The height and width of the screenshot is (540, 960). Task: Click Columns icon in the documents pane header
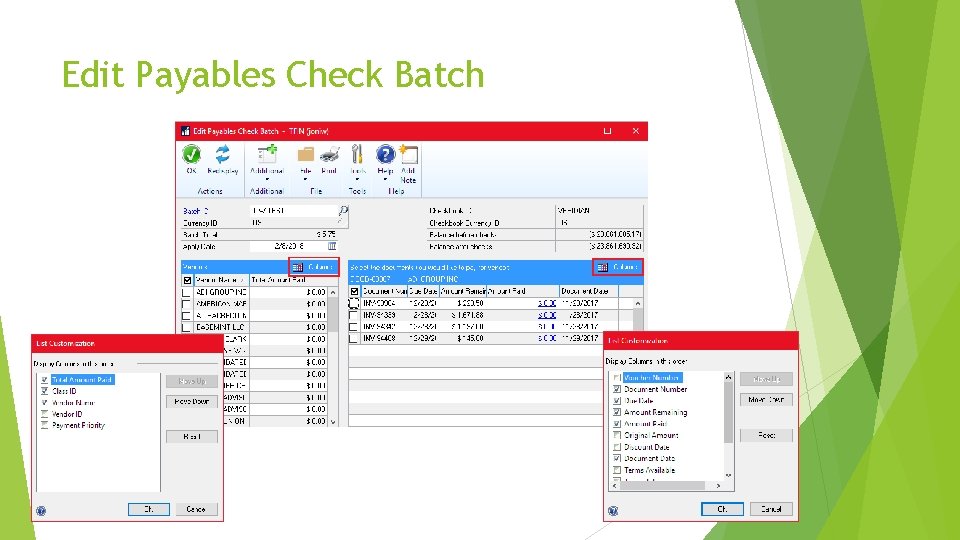pyautogui.click(x=602, y=267)
